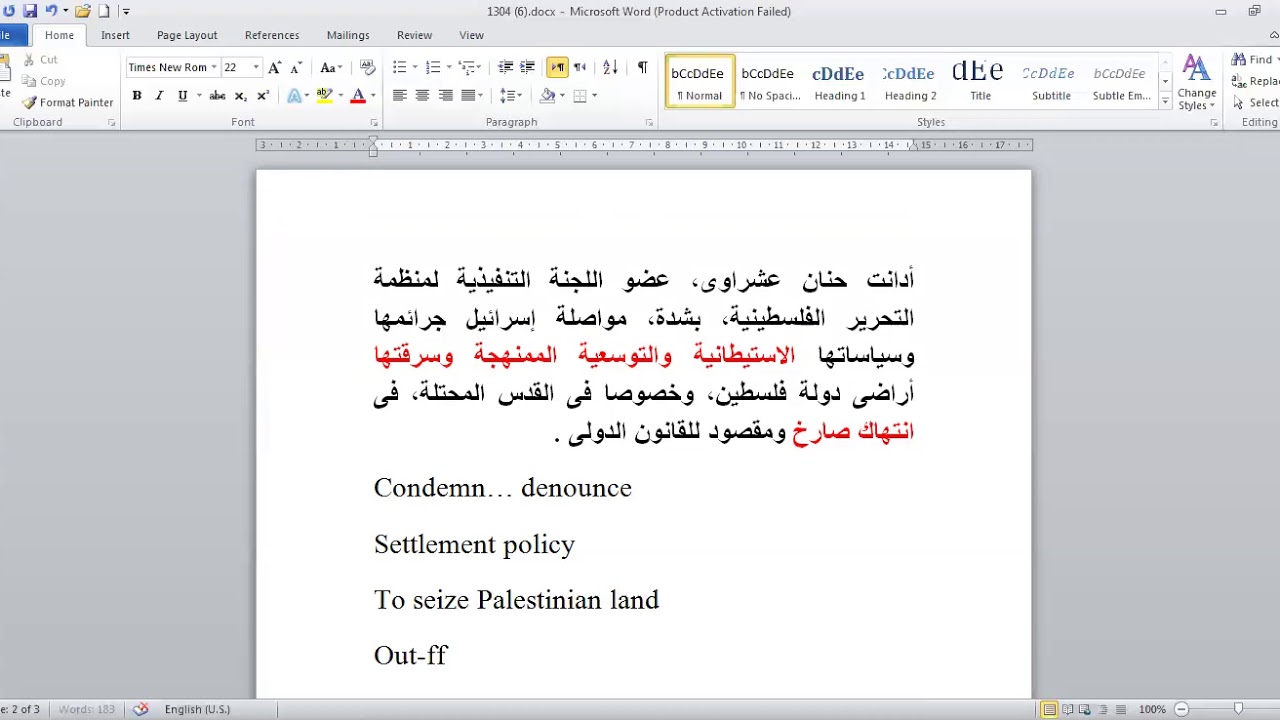1280x720 pixels.
Task: Toggle subscript formatting
Action: tap(240, 96)
